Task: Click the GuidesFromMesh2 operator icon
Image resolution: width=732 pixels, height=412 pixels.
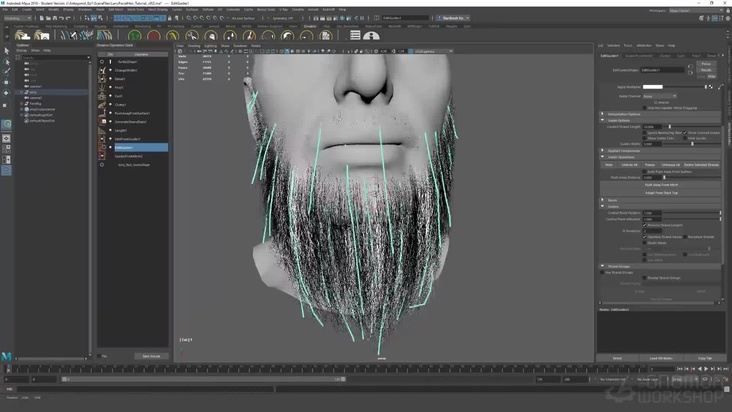Action: tap(102, 156)
